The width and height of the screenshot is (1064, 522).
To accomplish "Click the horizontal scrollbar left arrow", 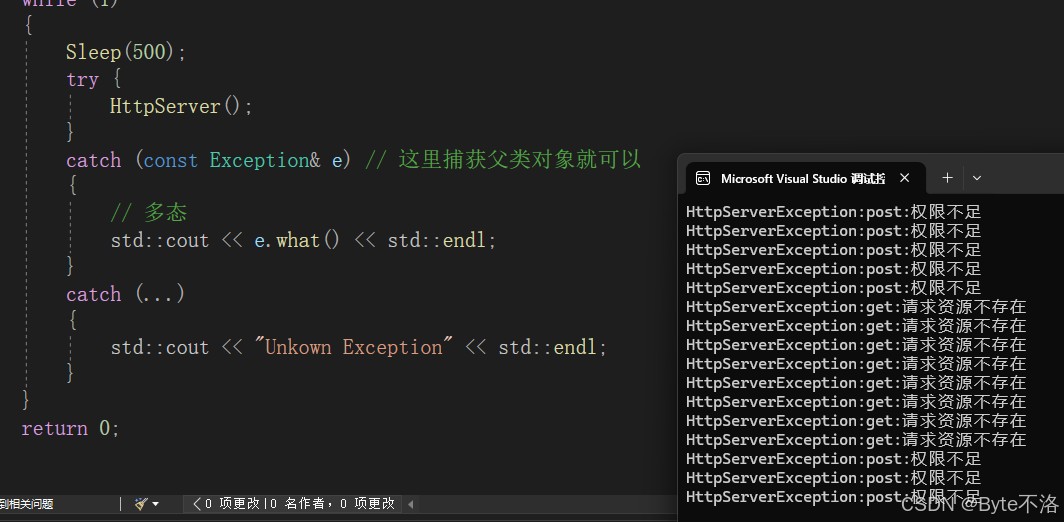I will click(x=411, y=504).
